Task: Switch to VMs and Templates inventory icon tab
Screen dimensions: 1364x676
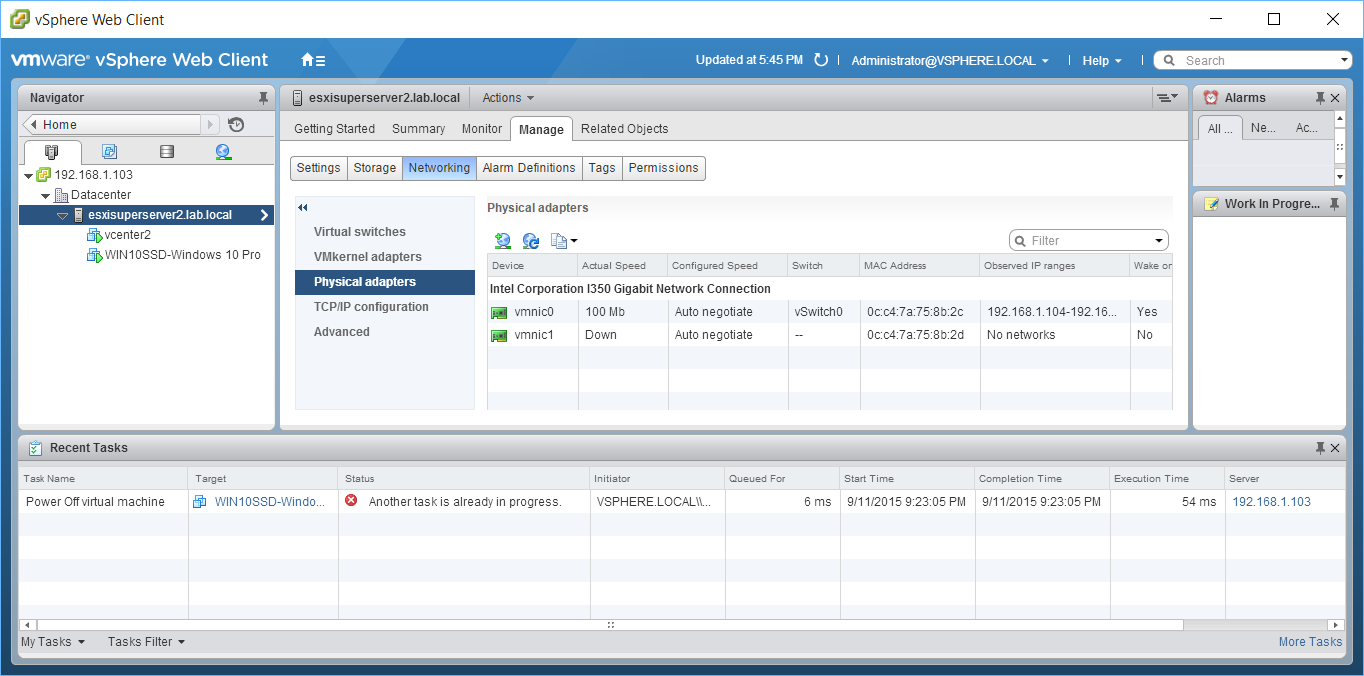Action: 109,152
